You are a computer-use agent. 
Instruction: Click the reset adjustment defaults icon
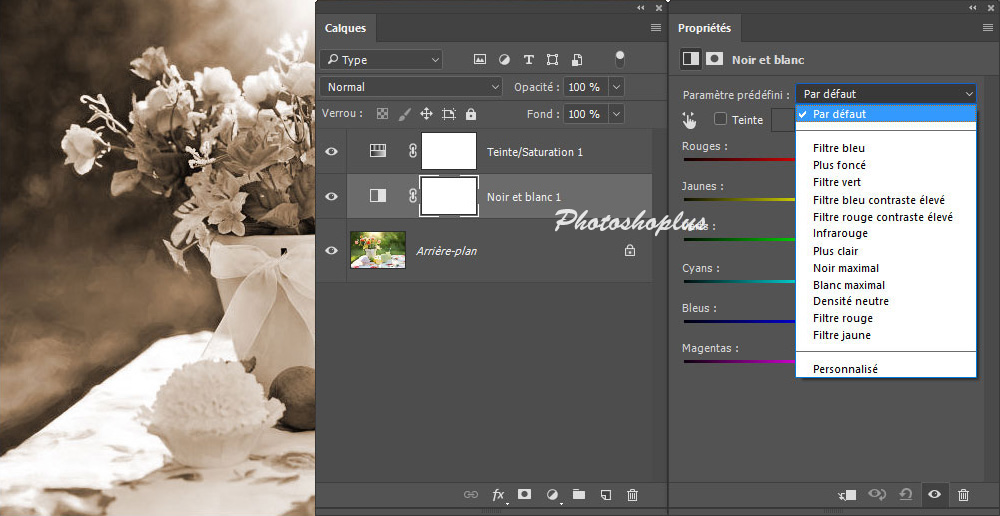(905, 495)
